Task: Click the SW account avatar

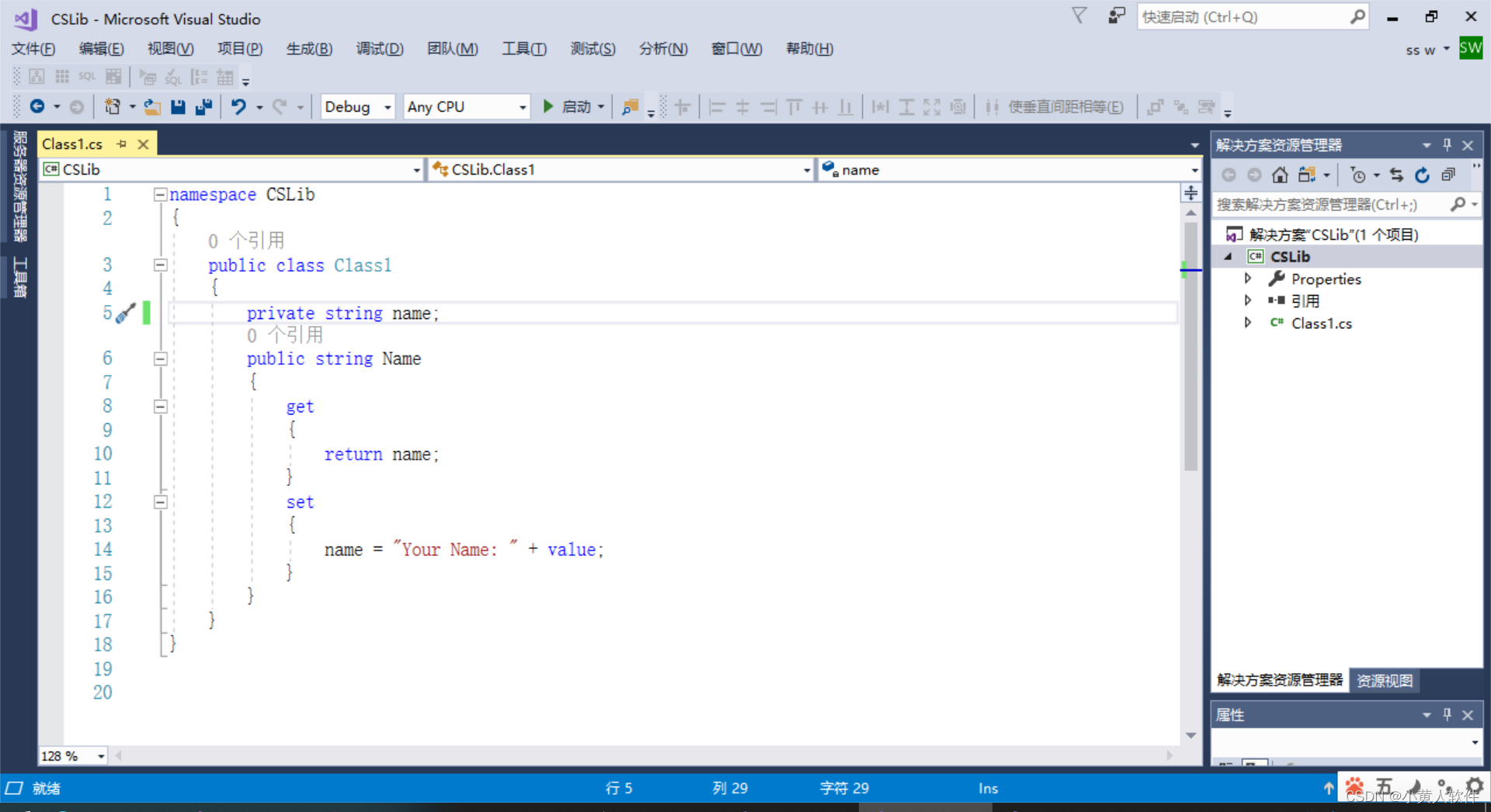Action: (x=1470, y=48)
